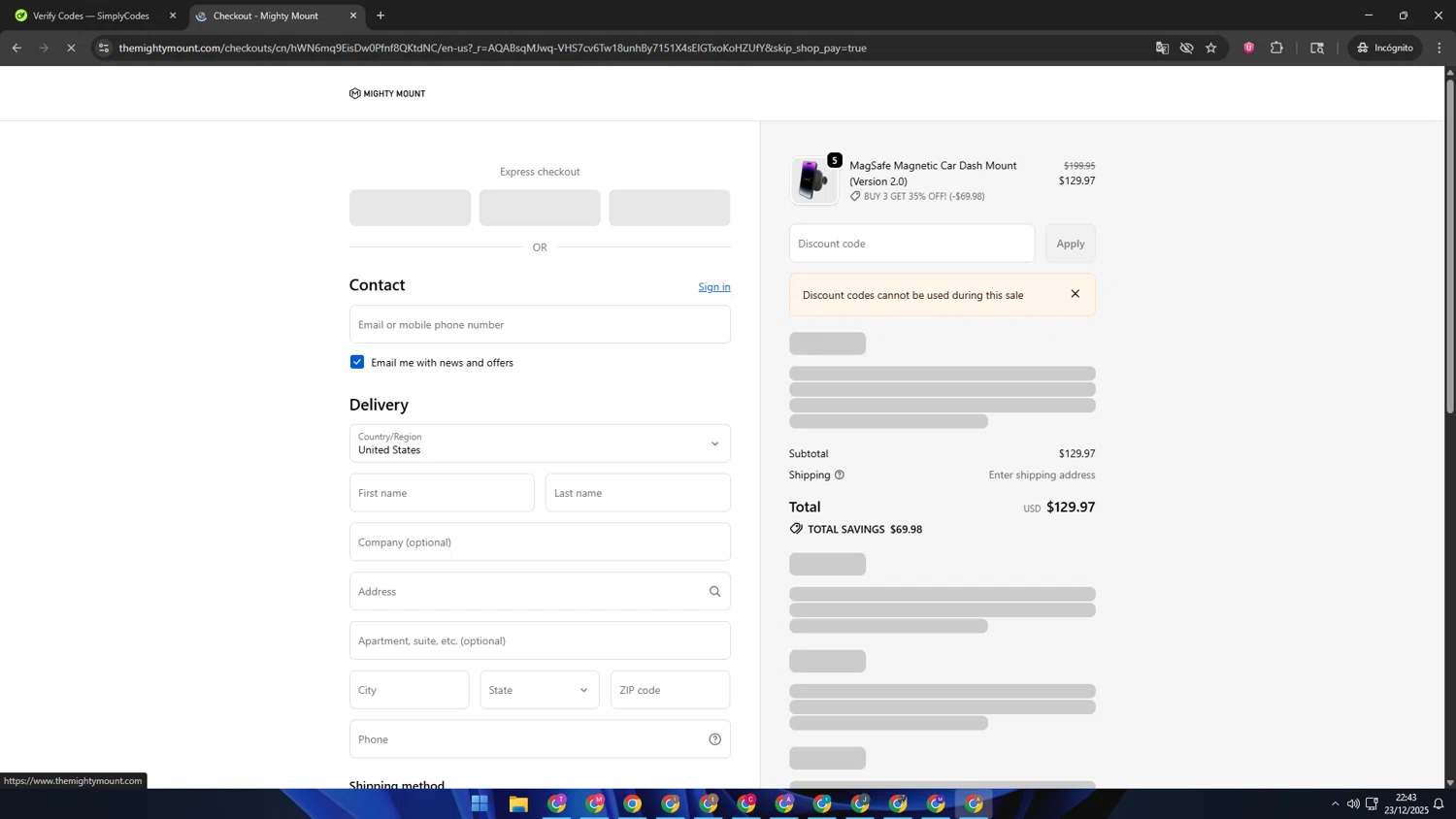Close the Verify Codes tab
This screenshot has height=819, width=1456.
[x=173, y=16]
